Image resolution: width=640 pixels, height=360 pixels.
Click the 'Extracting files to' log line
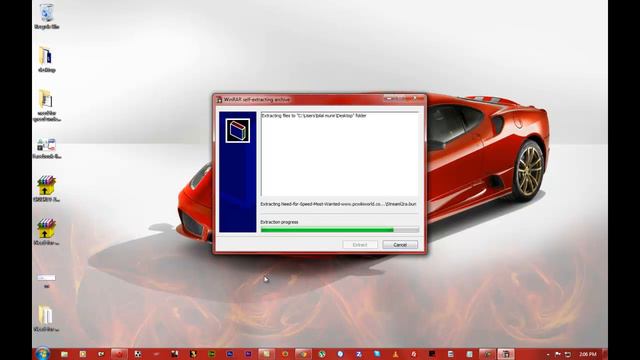click(313, 116)
